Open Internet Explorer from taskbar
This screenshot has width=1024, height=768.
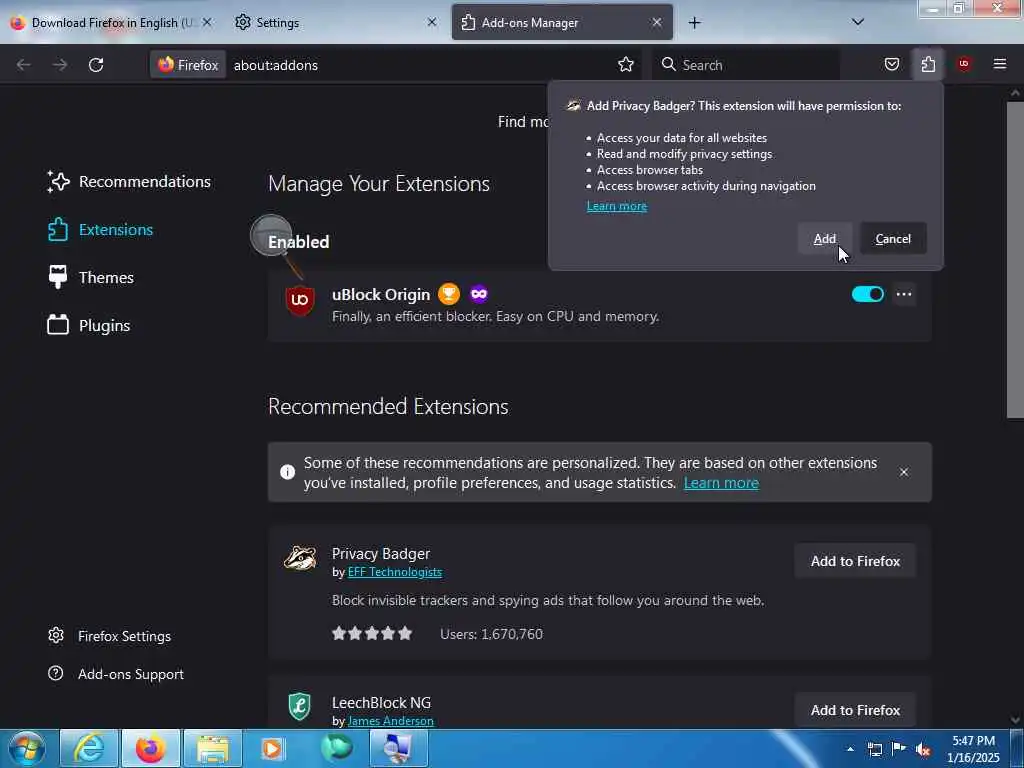click(89, 748)
